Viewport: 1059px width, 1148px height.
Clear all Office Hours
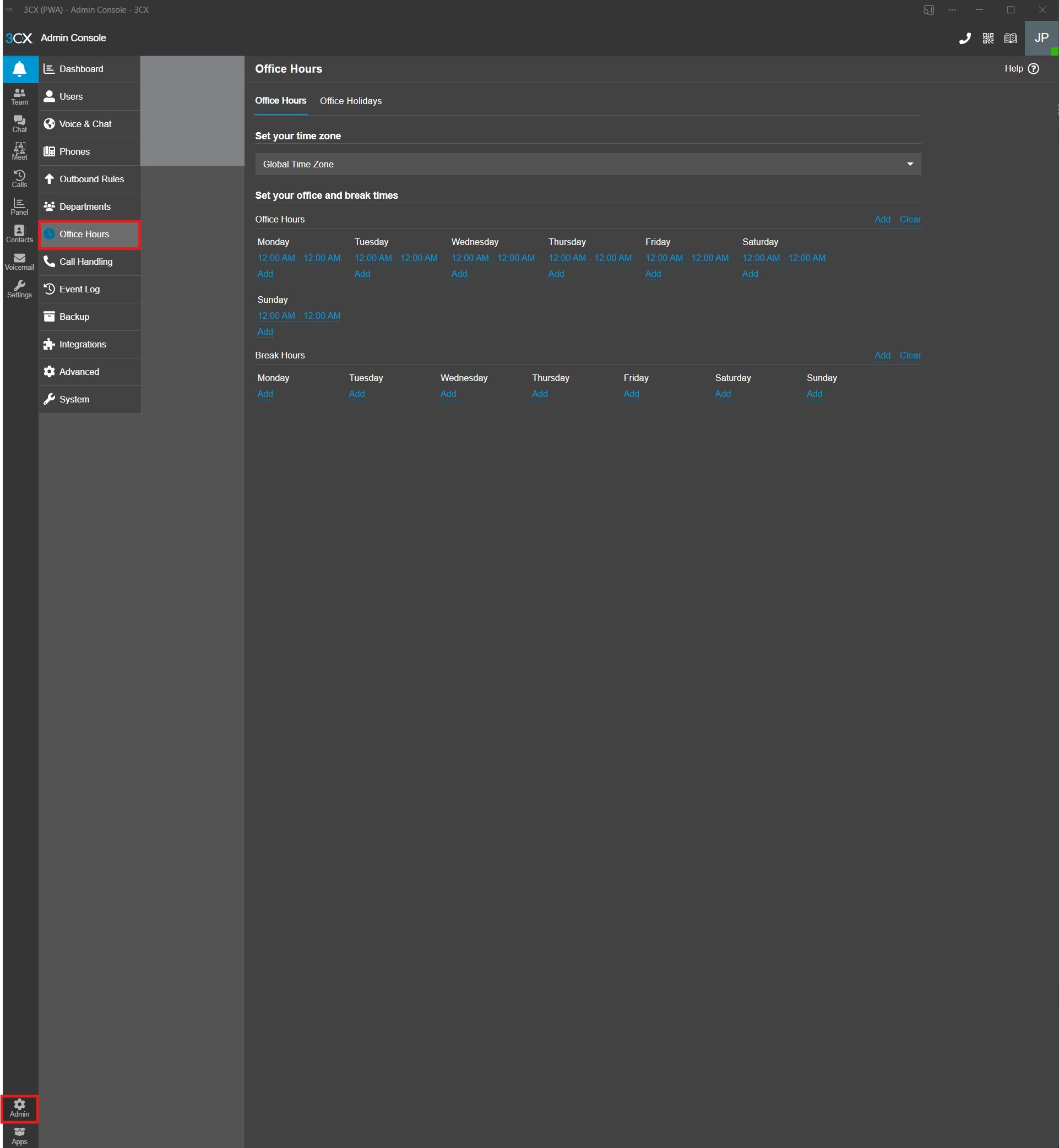coord(910,219)
